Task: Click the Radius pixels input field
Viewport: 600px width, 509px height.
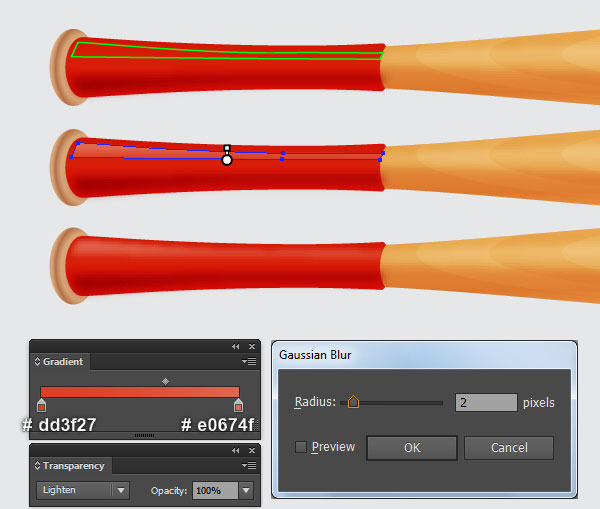Action: (x=486, y=403)
